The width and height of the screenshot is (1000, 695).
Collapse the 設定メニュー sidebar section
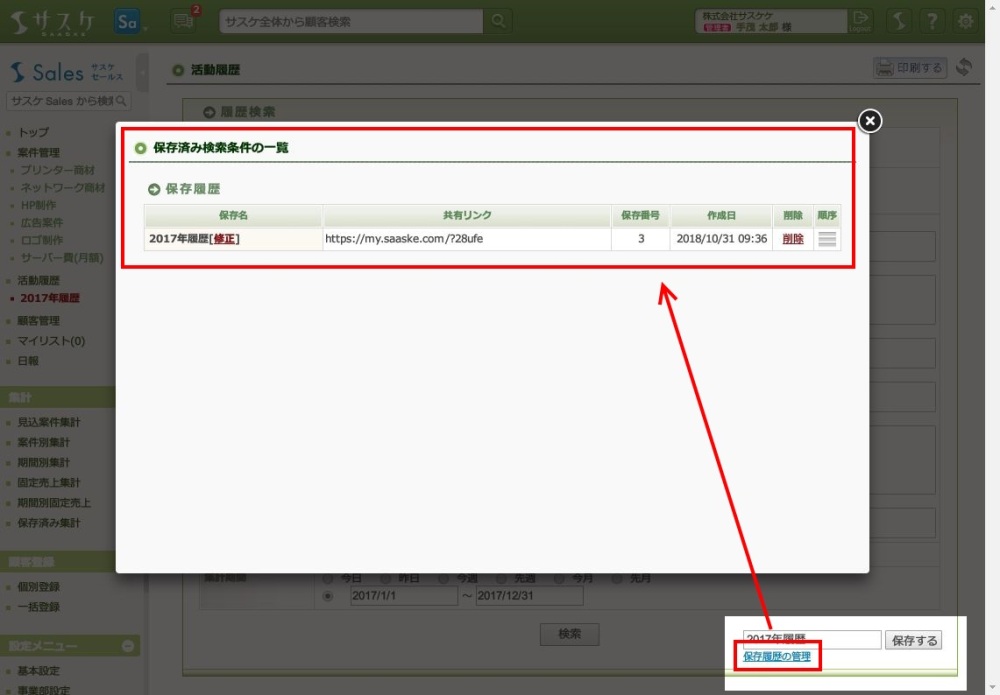click(x=128, y=646)
